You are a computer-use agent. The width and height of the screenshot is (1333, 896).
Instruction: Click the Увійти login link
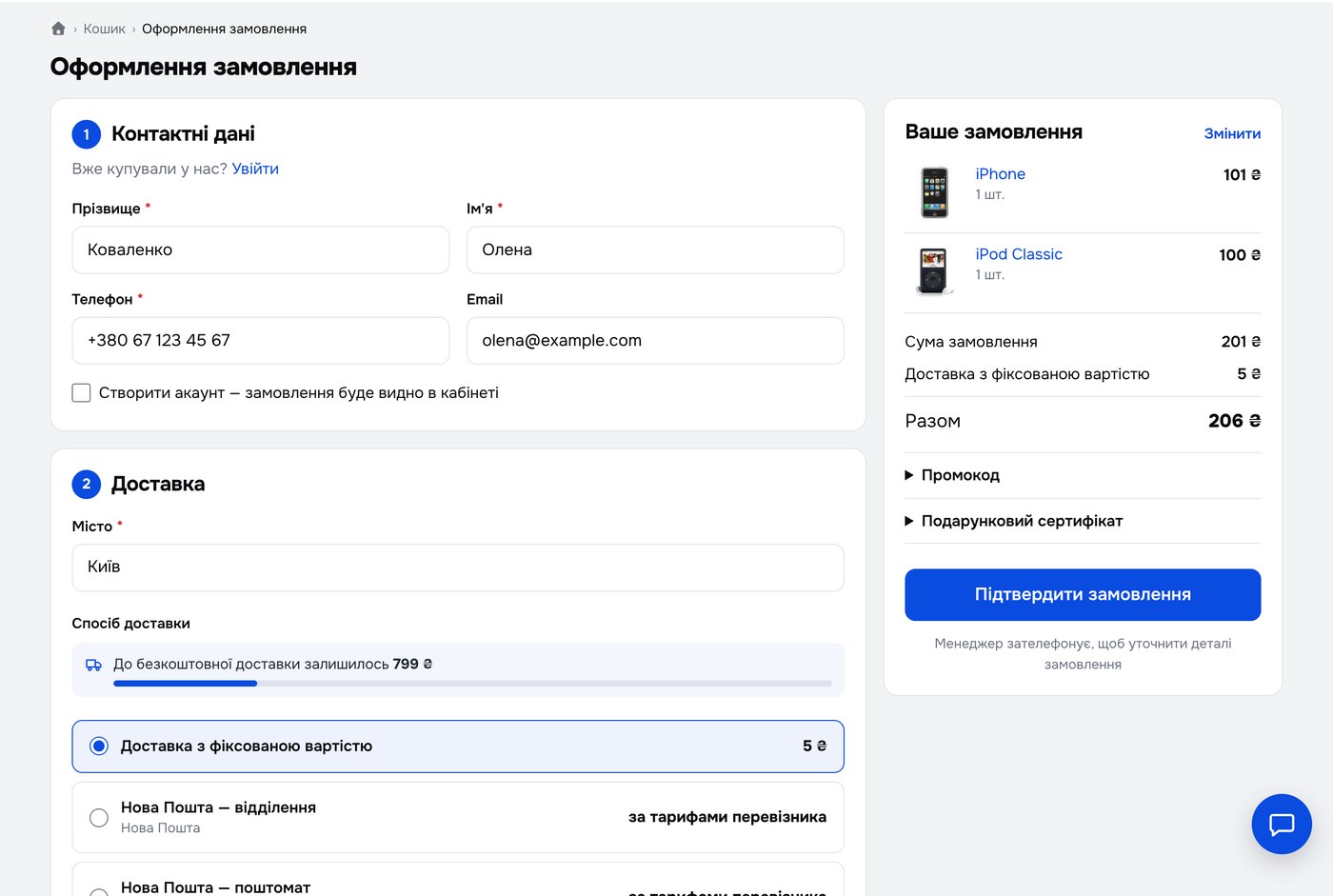tap(255, 169)
